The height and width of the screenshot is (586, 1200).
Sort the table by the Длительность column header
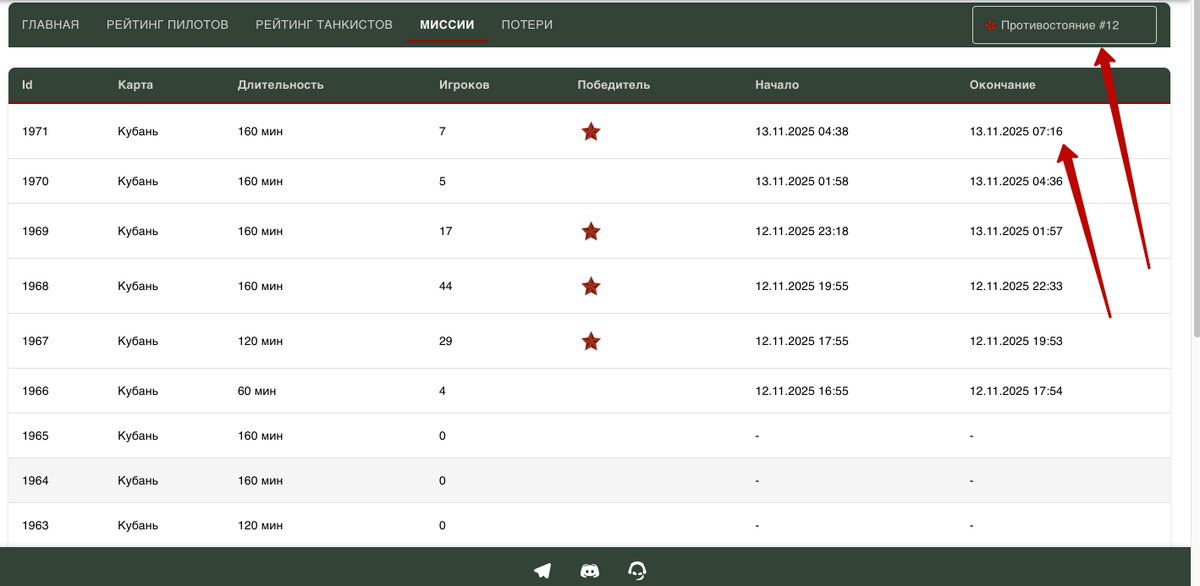(x=281, y=85)
